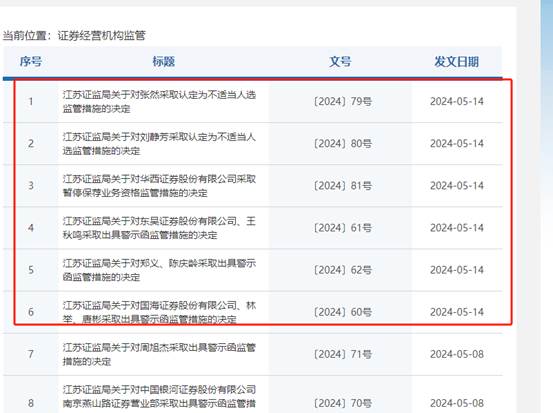
Task: Open 周旭杰 warning letter decision link
Action: tap(159, 354)
